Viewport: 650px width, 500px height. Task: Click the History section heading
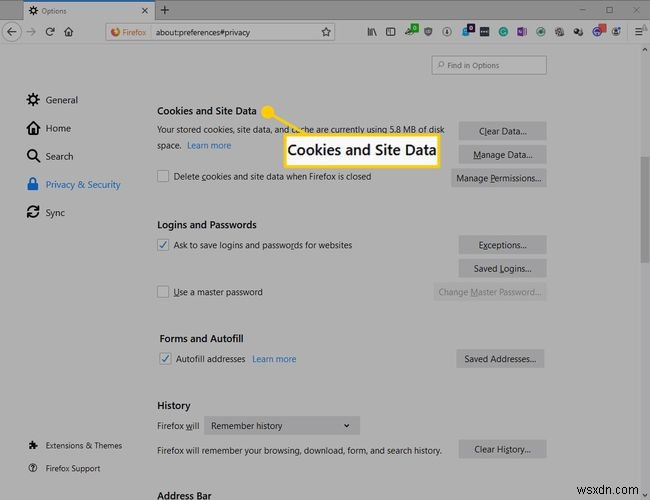click(174, 406)
